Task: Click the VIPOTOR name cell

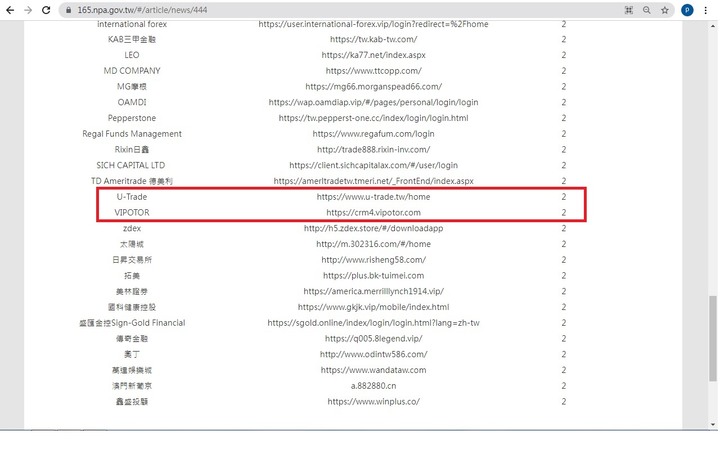Action: [132, 213]
